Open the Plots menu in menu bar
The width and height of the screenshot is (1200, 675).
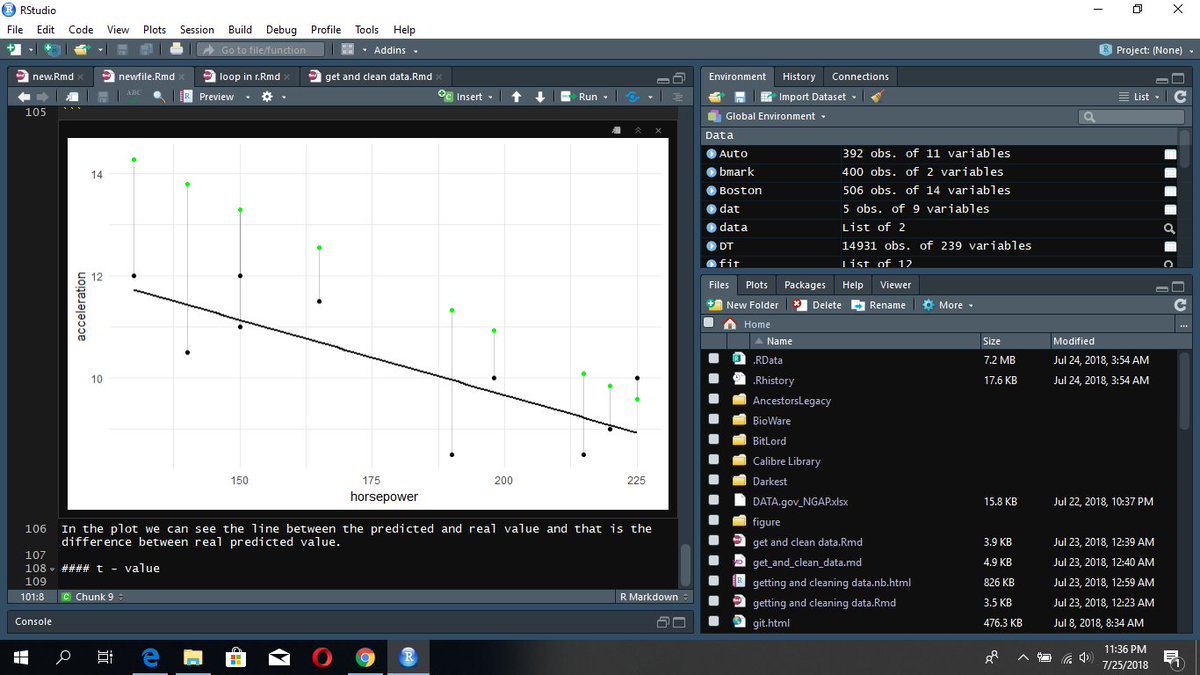(x=154, y=30)
